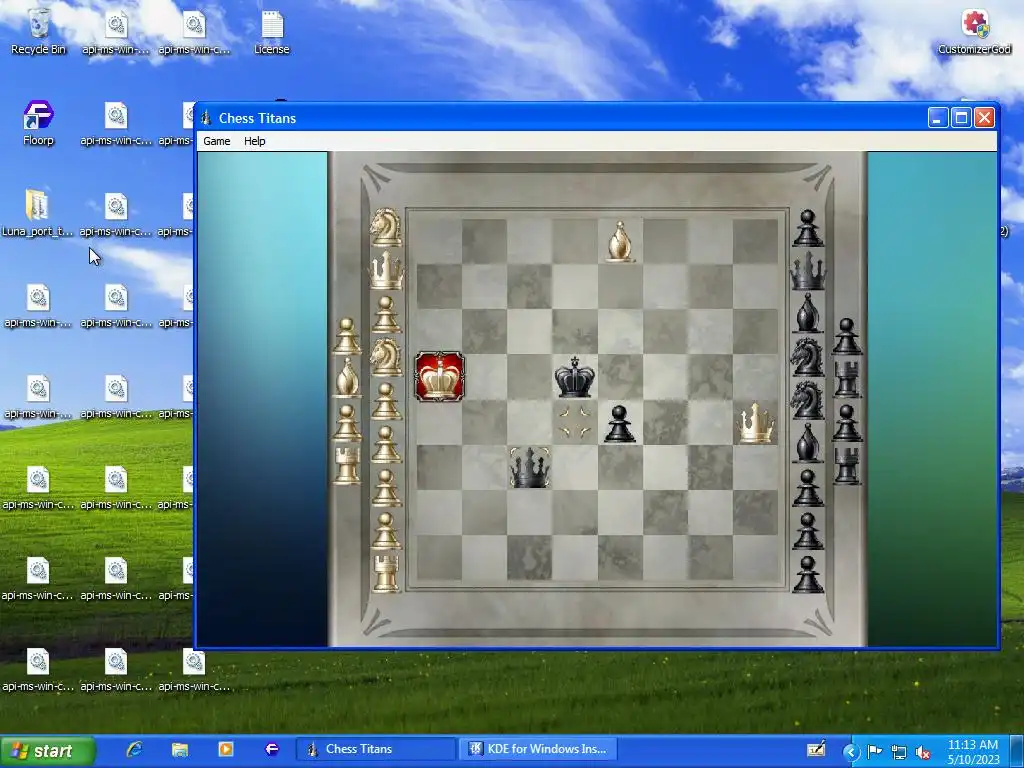Click the Chess Titans title bar icon
The height and width of the screenshot is (768, 1024).
(x=206, y=118)
